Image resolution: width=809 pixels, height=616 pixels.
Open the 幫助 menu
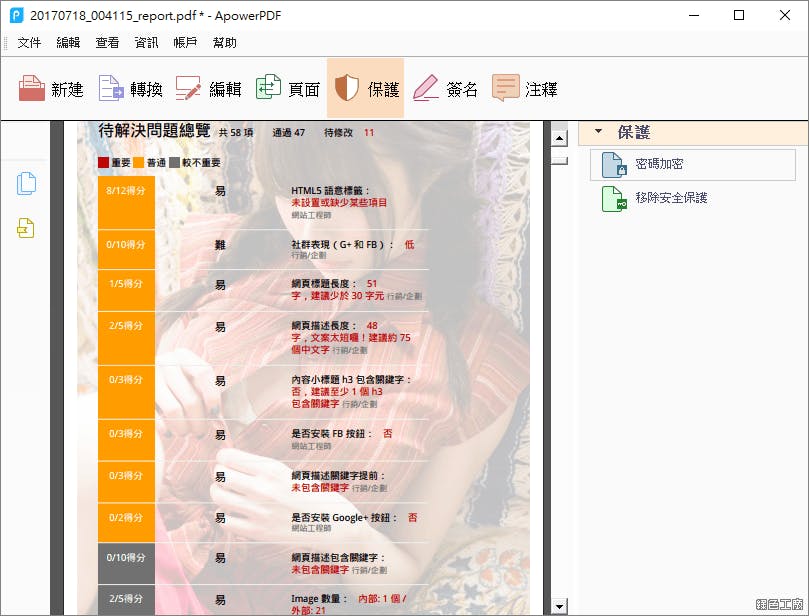[x=224, y=42]
